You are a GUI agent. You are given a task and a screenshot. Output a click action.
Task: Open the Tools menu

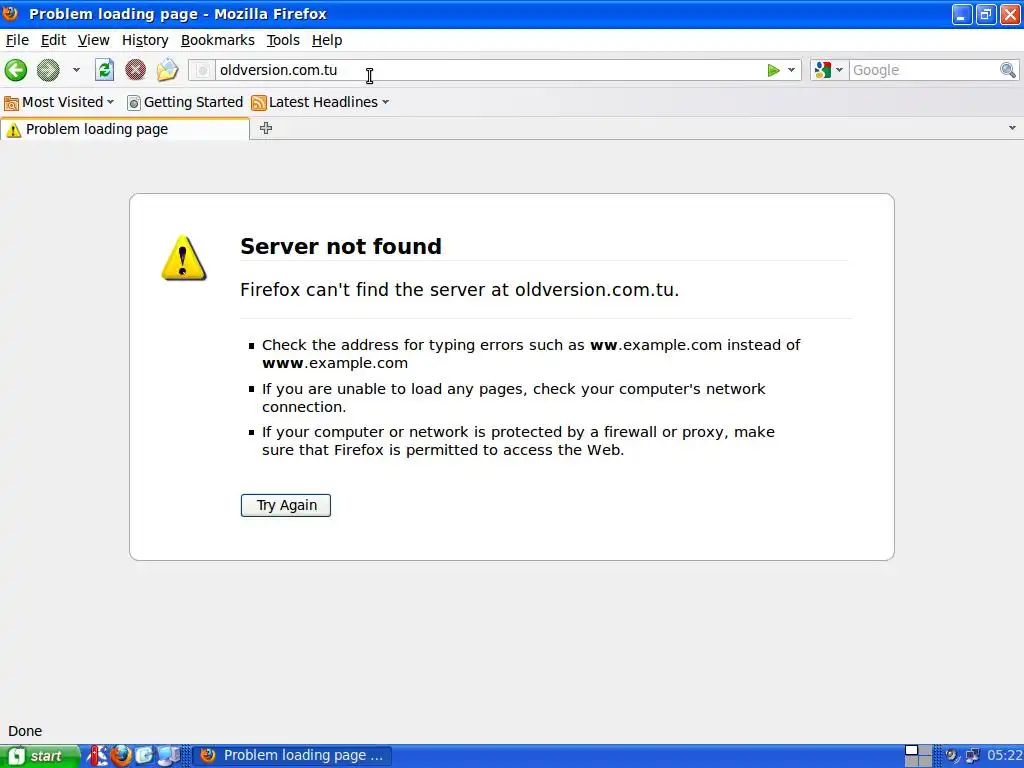click(x=283, y=40)
